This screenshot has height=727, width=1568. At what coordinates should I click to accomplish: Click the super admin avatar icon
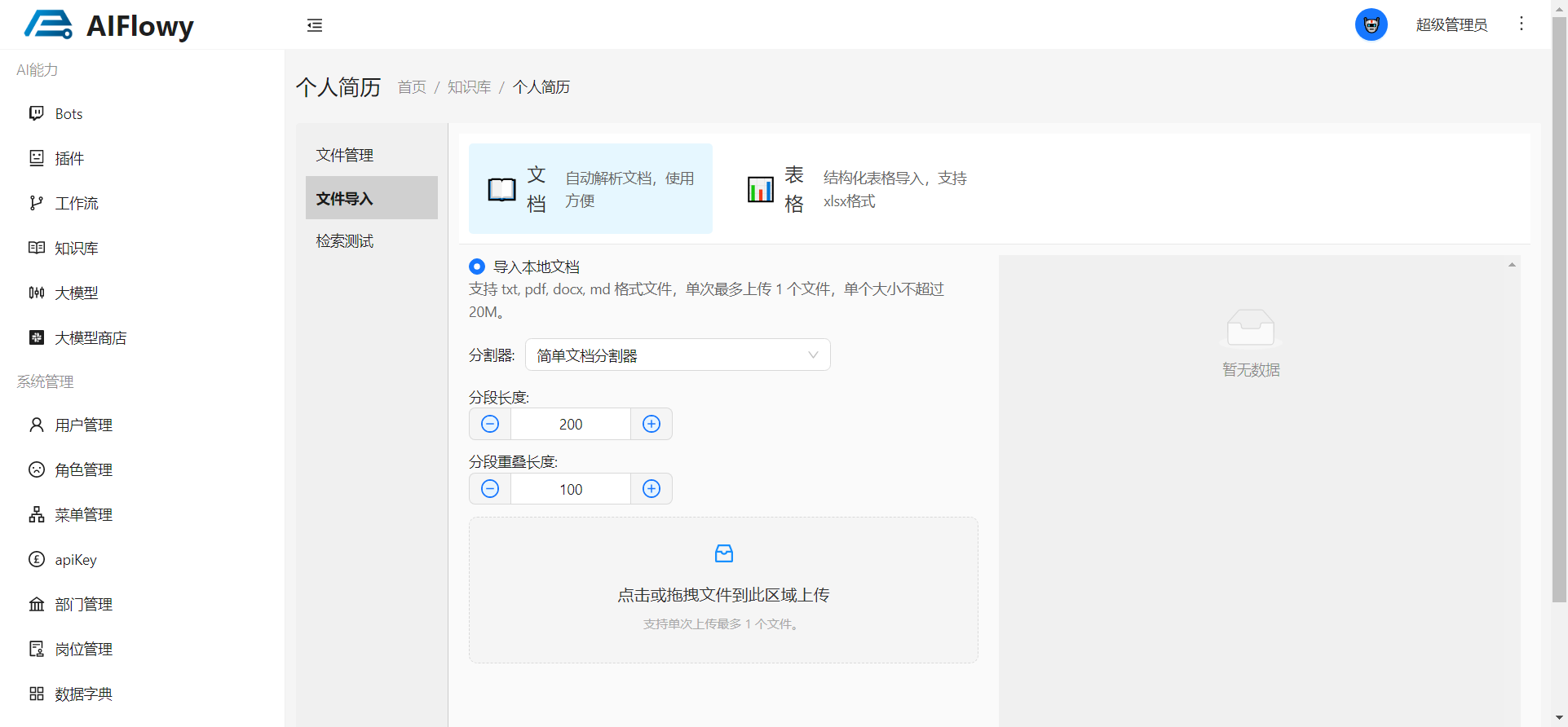[x=1371, y=25]
